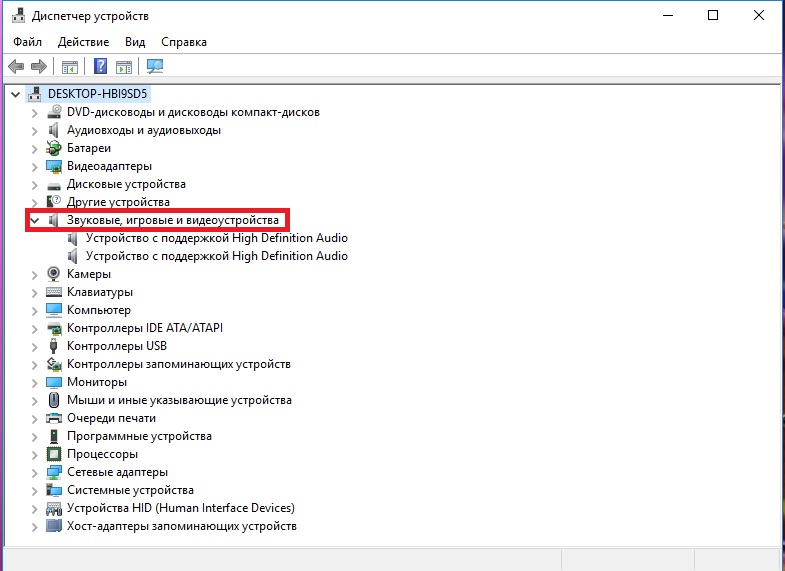
Task: Click the Батареи battery icon
Action: pos(54,148)
